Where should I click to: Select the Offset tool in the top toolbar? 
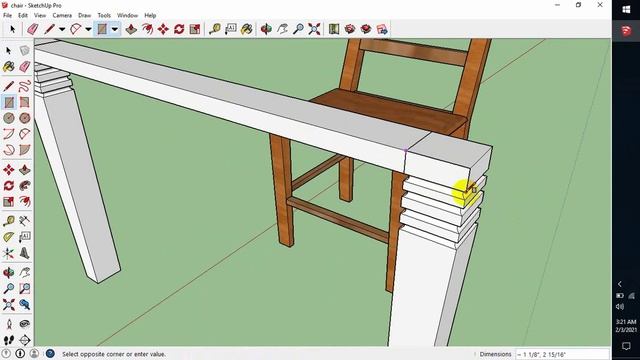coord(147,29)
